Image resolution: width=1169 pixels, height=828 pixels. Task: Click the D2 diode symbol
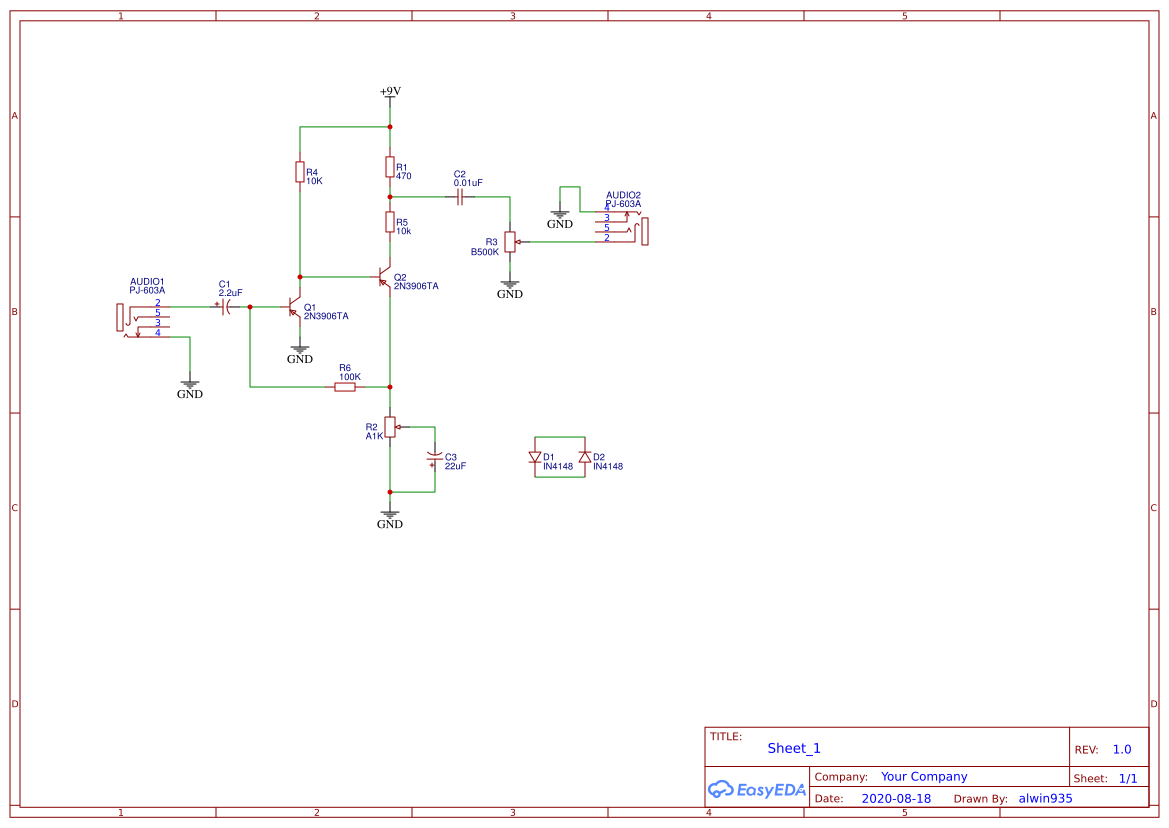point(585,457)
